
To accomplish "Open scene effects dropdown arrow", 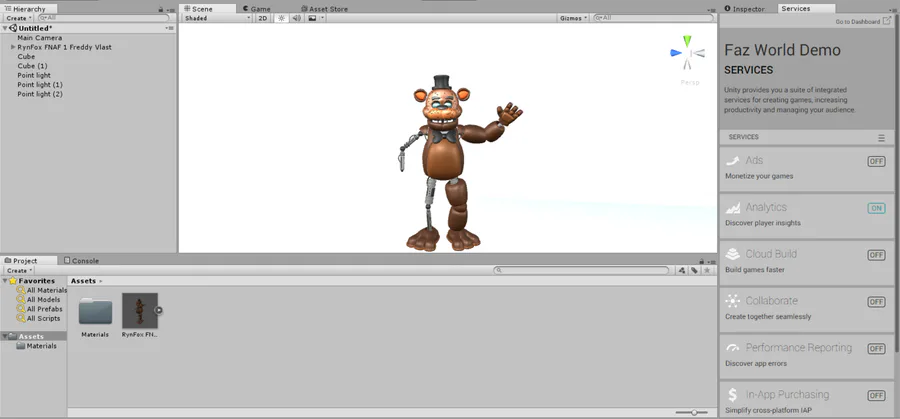I will coord(323,18).
